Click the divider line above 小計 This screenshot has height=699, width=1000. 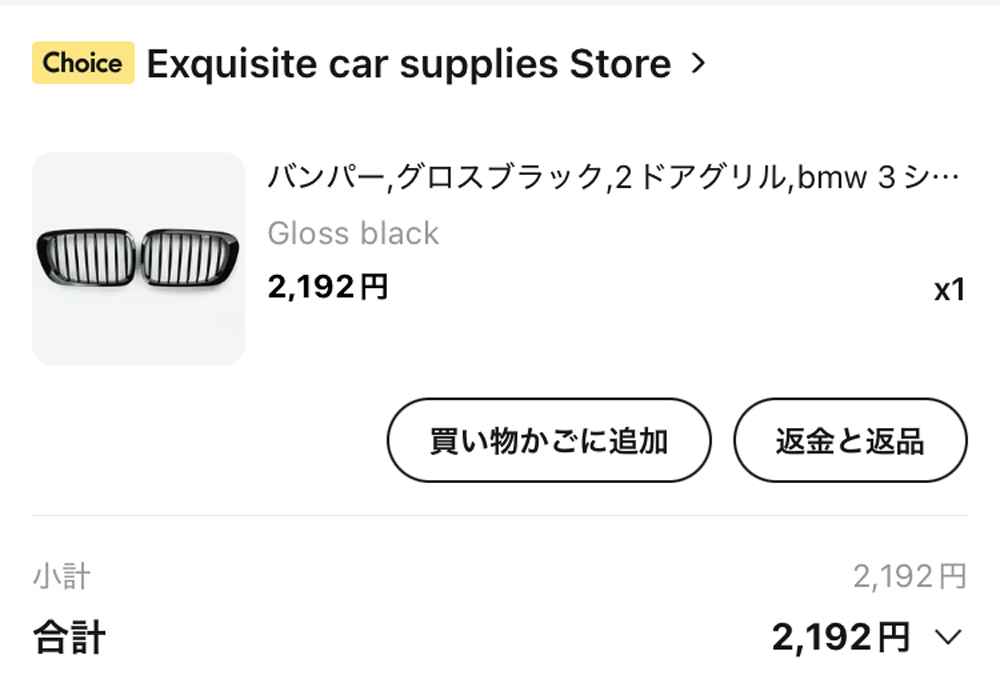point(500,515)
